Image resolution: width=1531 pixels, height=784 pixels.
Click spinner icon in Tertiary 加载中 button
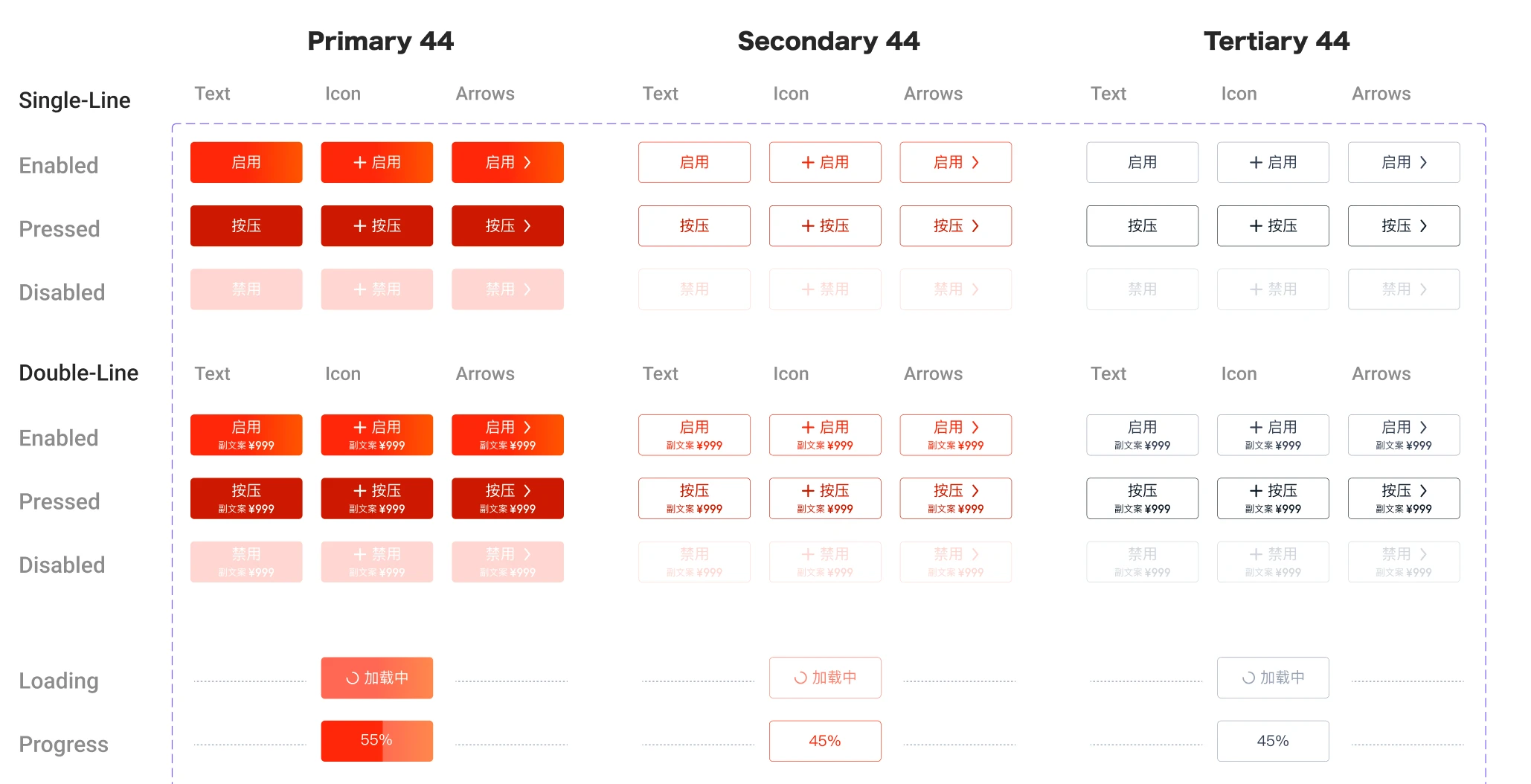pyautogui.click(x=1248, y=678)
